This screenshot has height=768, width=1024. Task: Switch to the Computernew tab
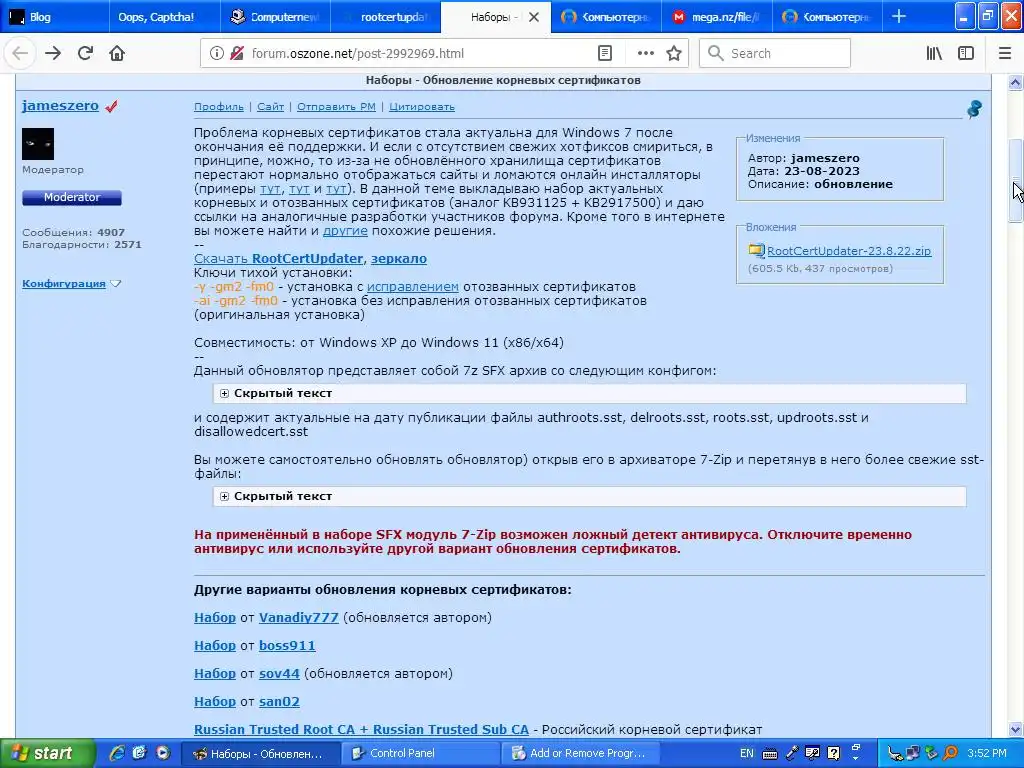click(274, 17)
